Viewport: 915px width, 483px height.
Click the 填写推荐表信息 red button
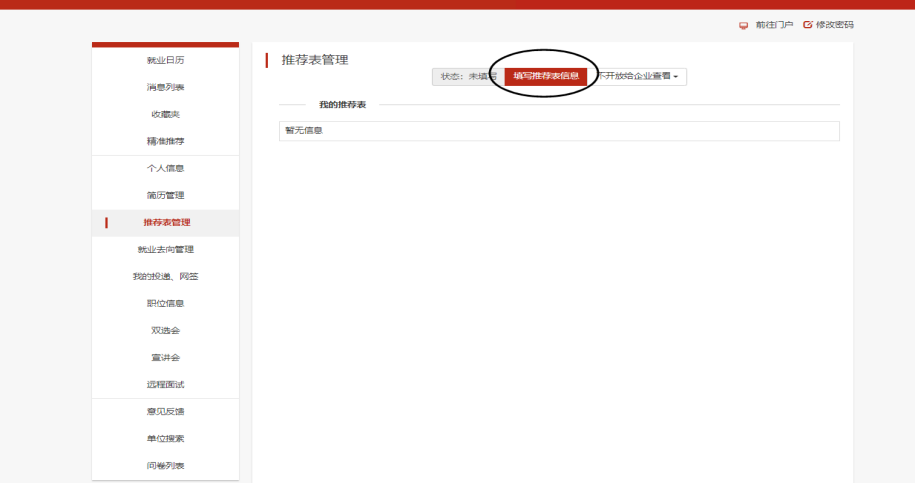[546, 76]
